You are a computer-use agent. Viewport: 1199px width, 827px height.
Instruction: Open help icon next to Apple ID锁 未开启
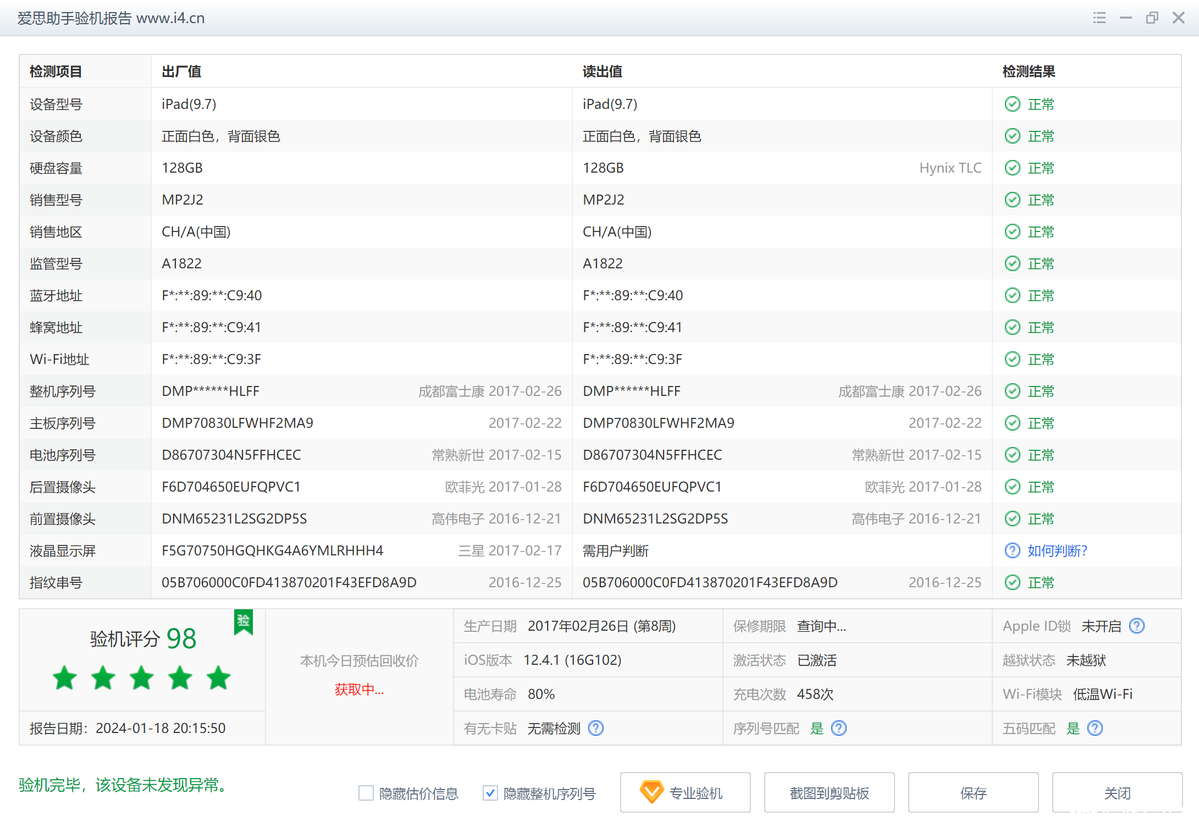(x=1137, y=626)
